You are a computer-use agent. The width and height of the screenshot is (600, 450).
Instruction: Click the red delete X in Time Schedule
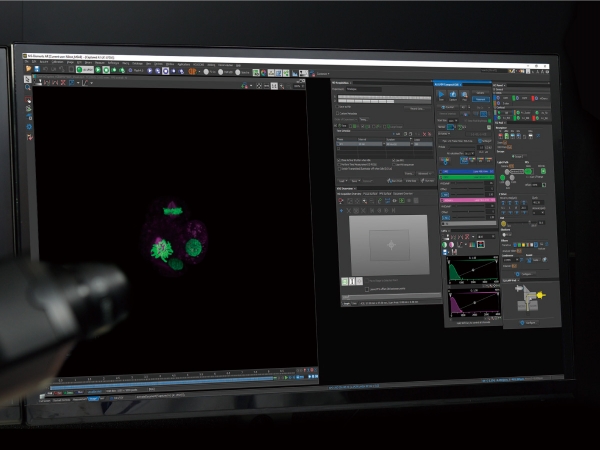424,134
